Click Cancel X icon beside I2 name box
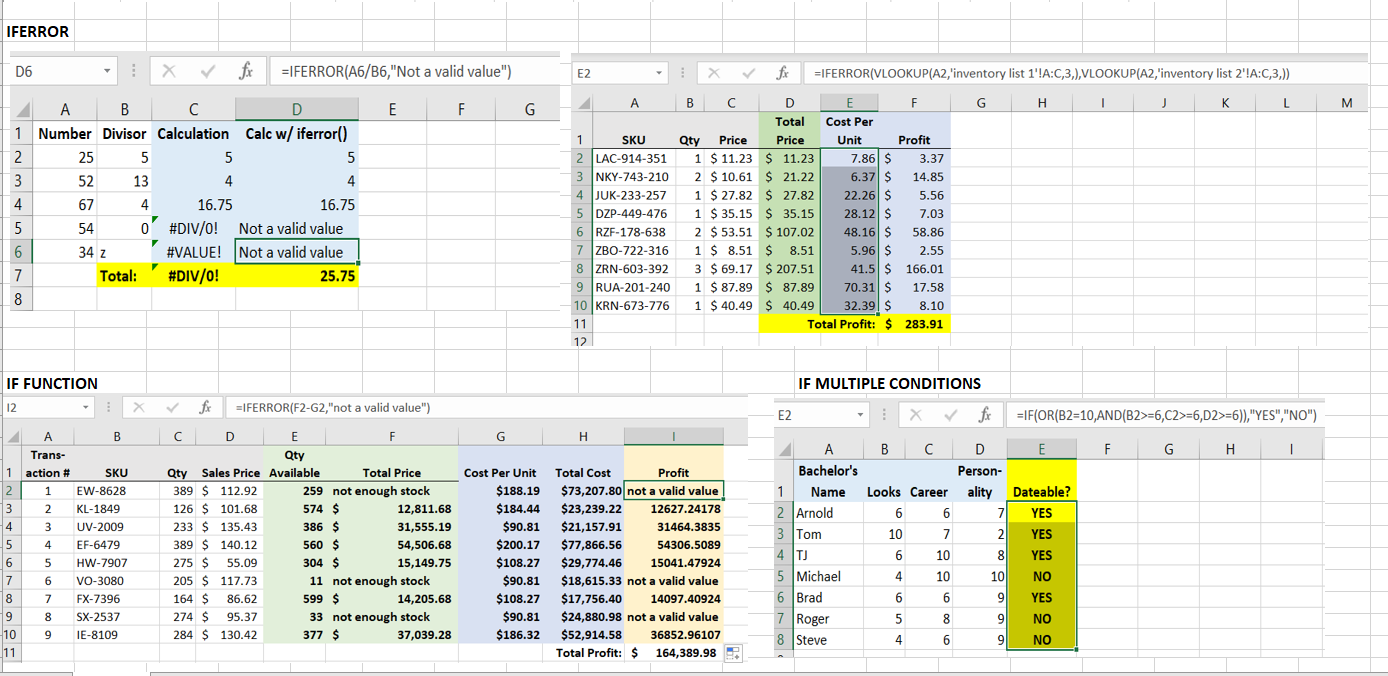 point(138,407)
